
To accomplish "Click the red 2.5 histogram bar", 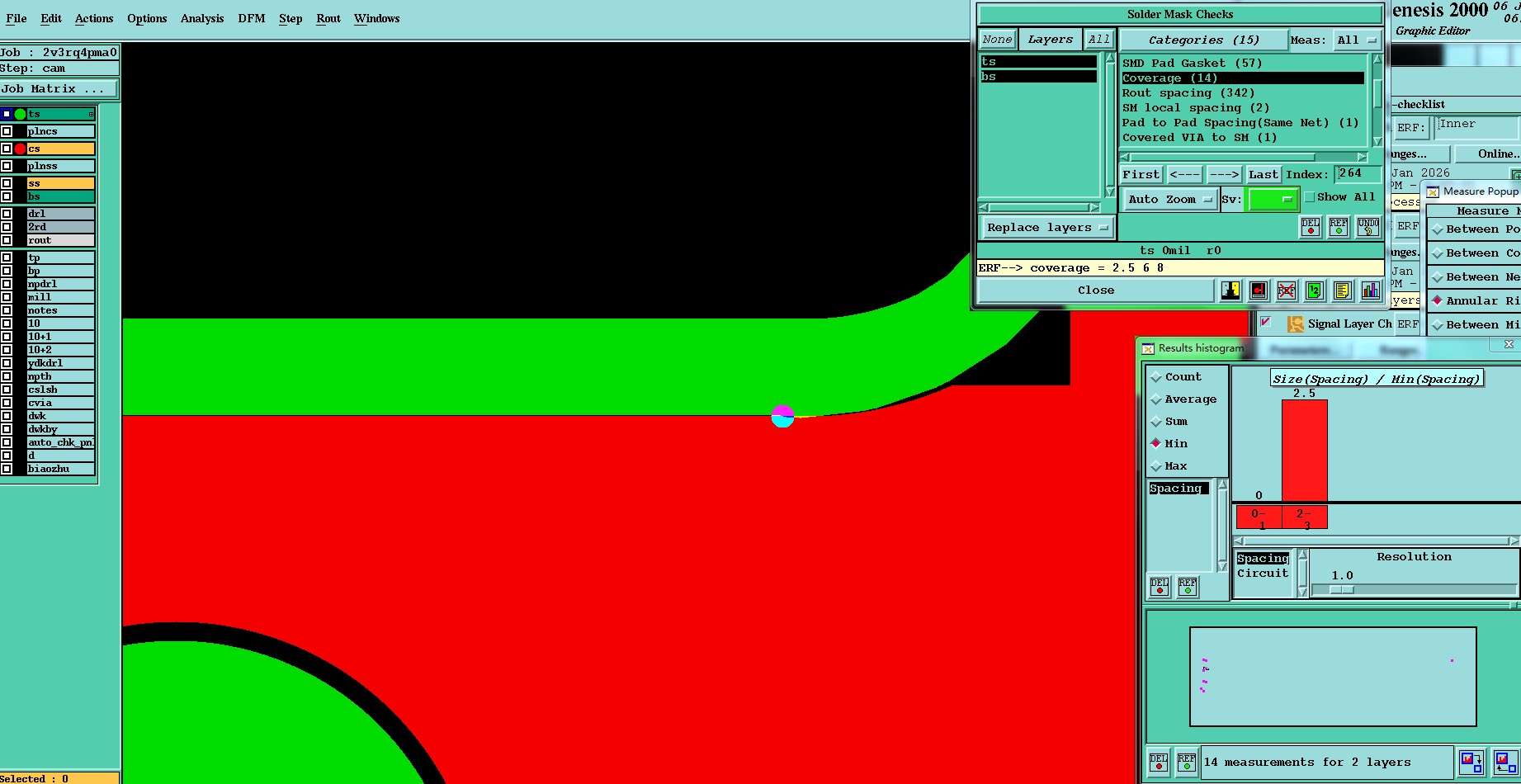I will (1305, 451).
